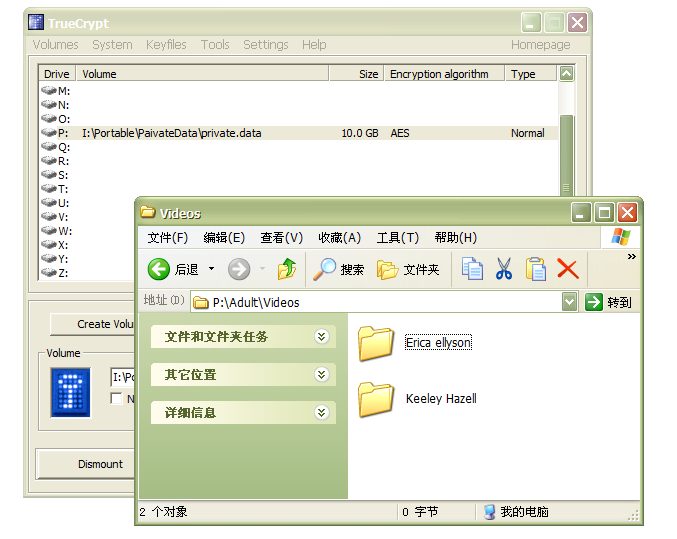
Task: Click the folder icon in address bar
Action: (x=200, y=302)
